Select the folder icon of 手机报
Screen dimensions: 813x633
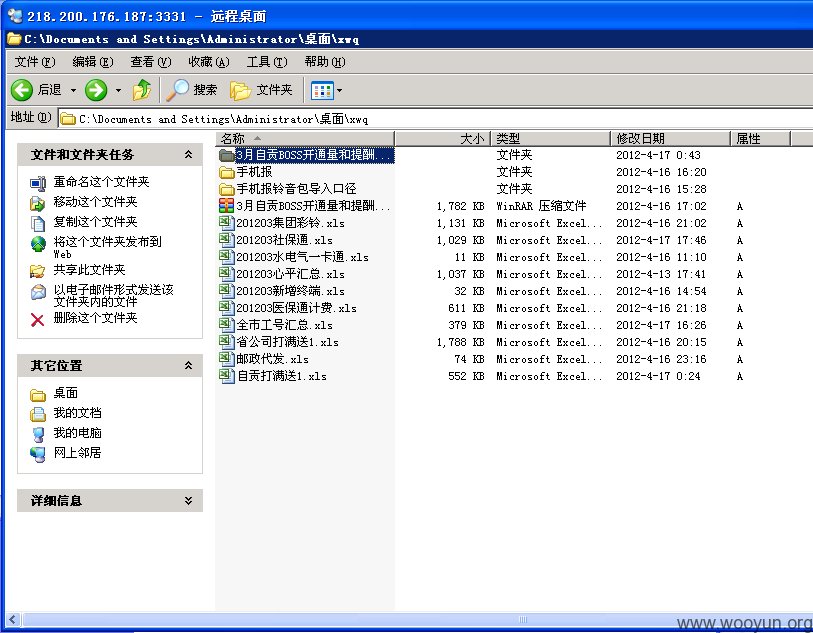[x=227, y=172]
